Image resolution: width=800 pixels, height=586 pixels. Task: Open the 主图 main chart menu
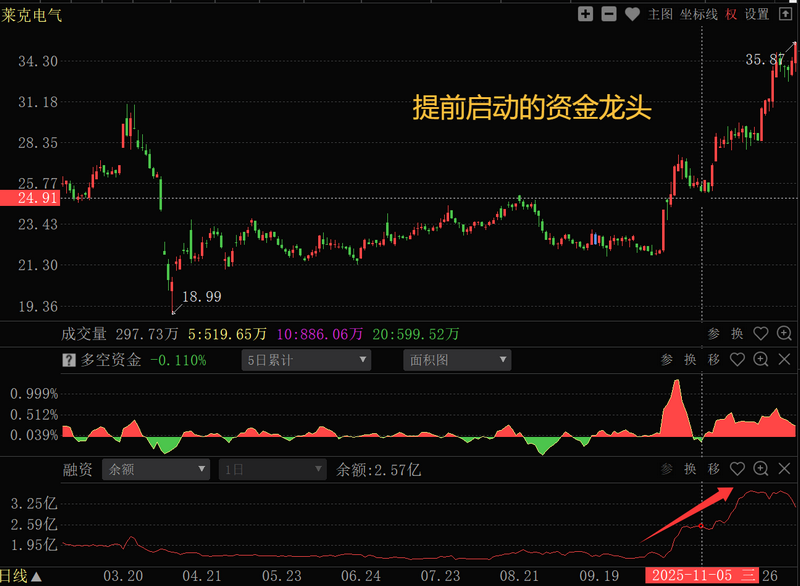pos(660,15)
